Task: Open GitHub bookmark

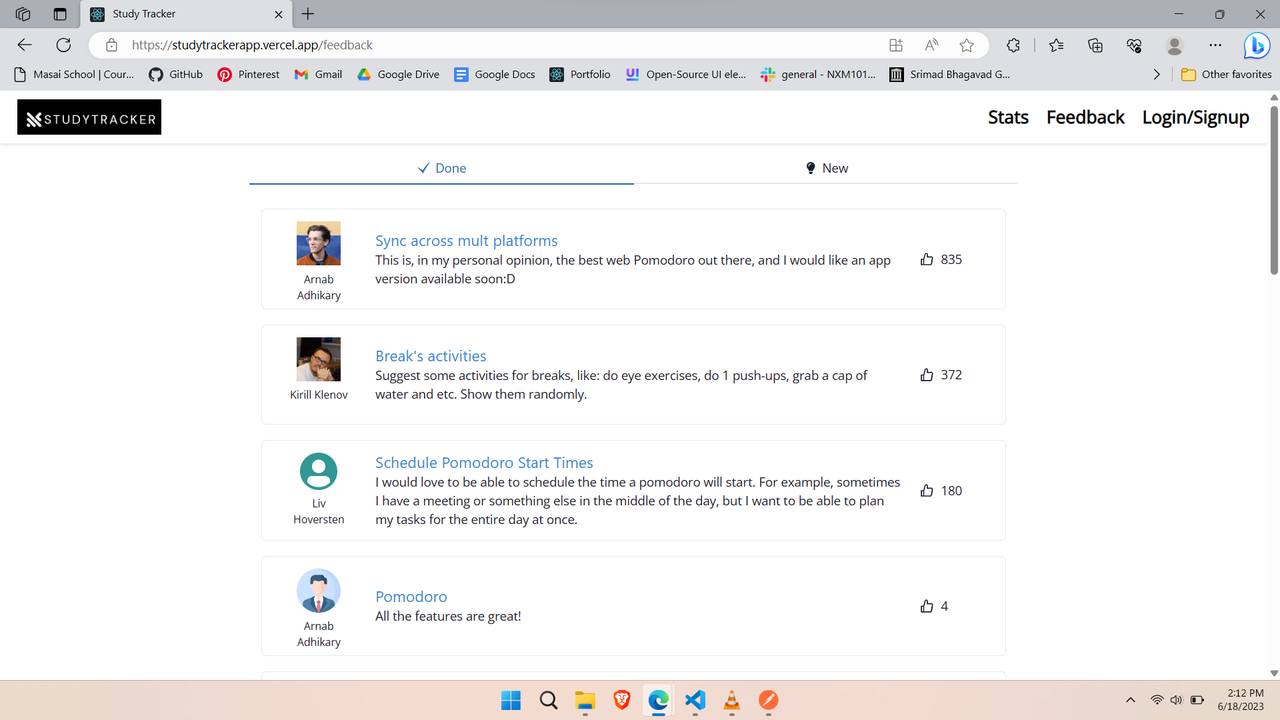Action: click(176, 74)
